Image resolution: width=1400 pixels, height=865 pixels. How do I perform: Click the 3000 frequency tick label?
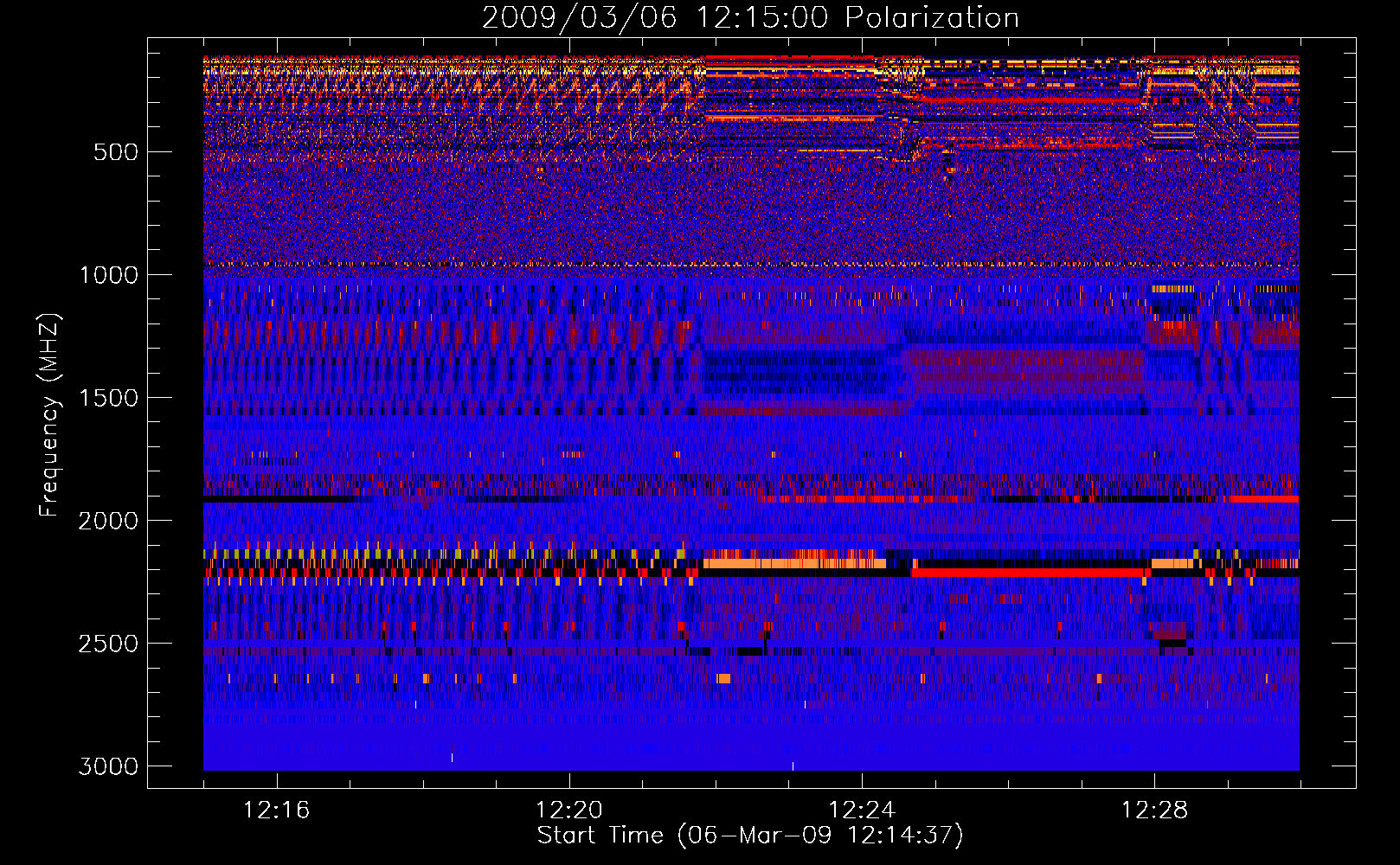108,766
